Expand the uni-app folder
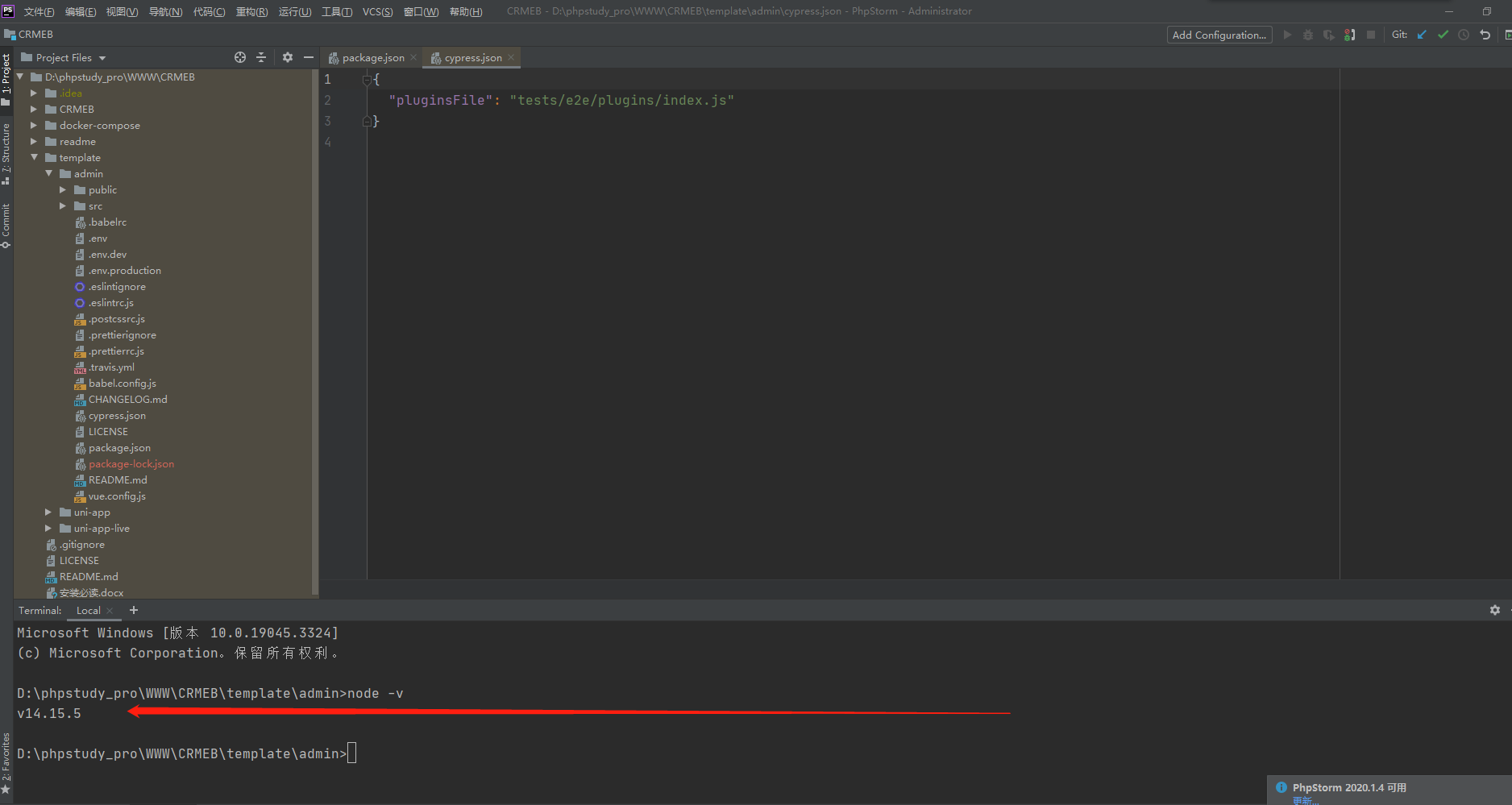 click(48, 512)
